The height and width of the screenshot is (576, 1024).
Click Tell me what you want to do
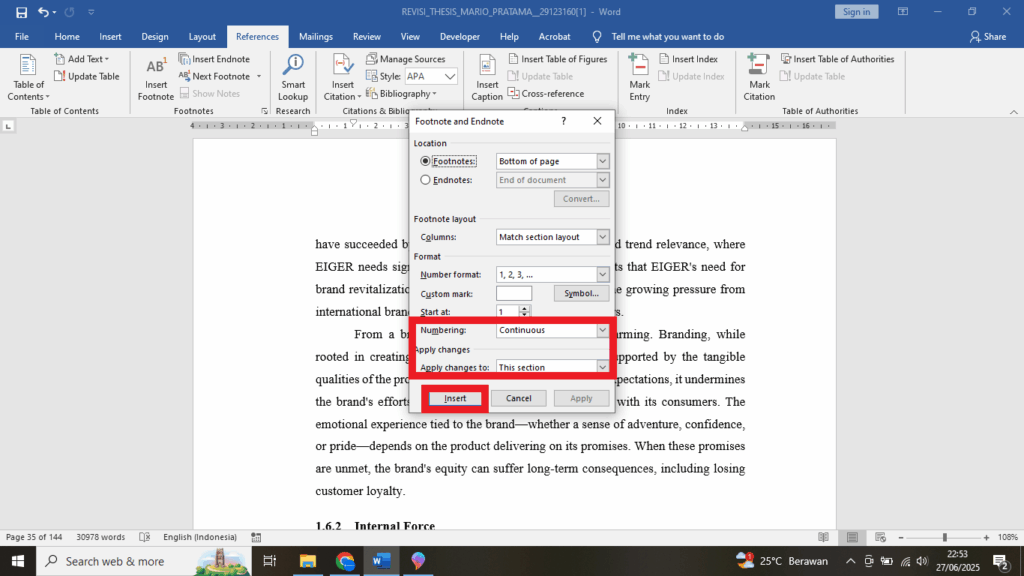(x=667, y=37)
